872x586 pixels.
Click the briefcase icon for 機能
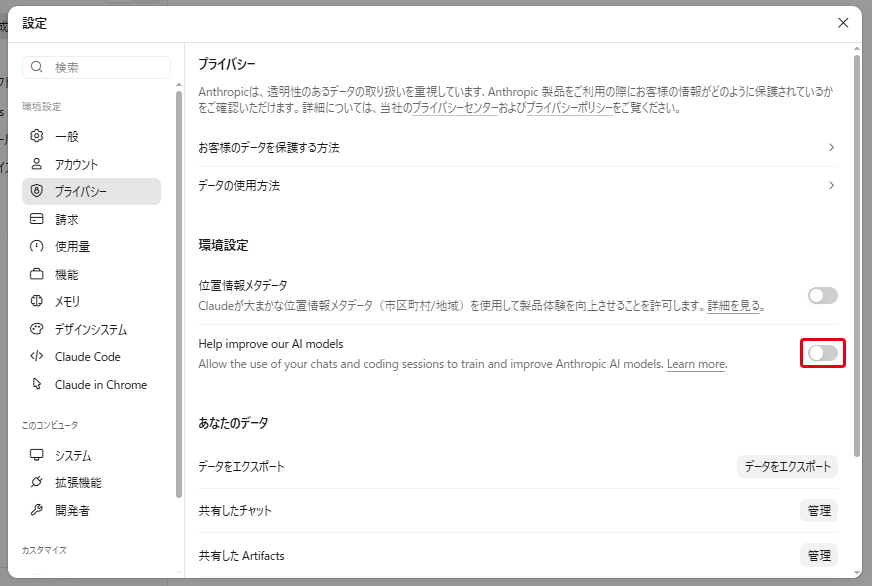pyautogui.click(x=37, y=274)
